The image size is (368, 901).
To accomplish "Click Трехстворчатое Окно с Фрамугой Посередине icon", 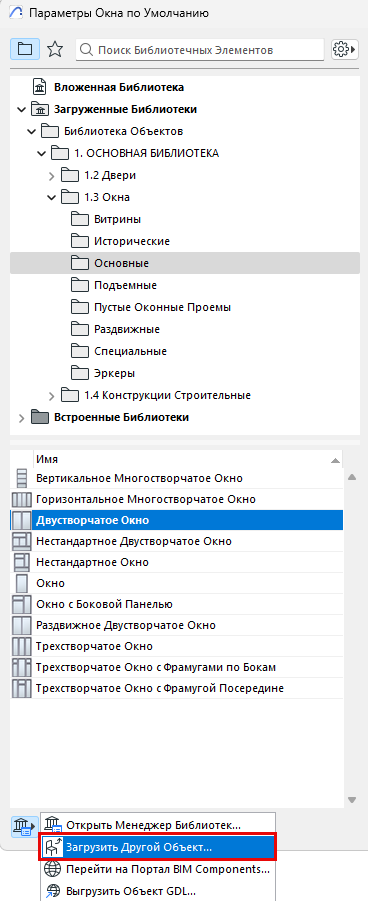I will click(21, 688).
